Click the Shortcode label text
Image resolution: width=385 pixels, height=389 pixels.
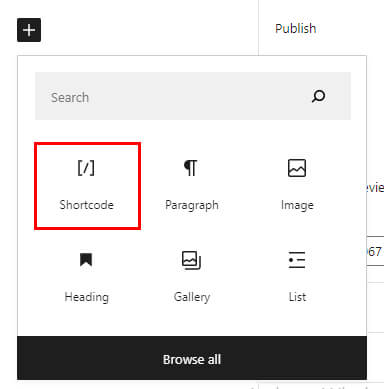[86, 205]
